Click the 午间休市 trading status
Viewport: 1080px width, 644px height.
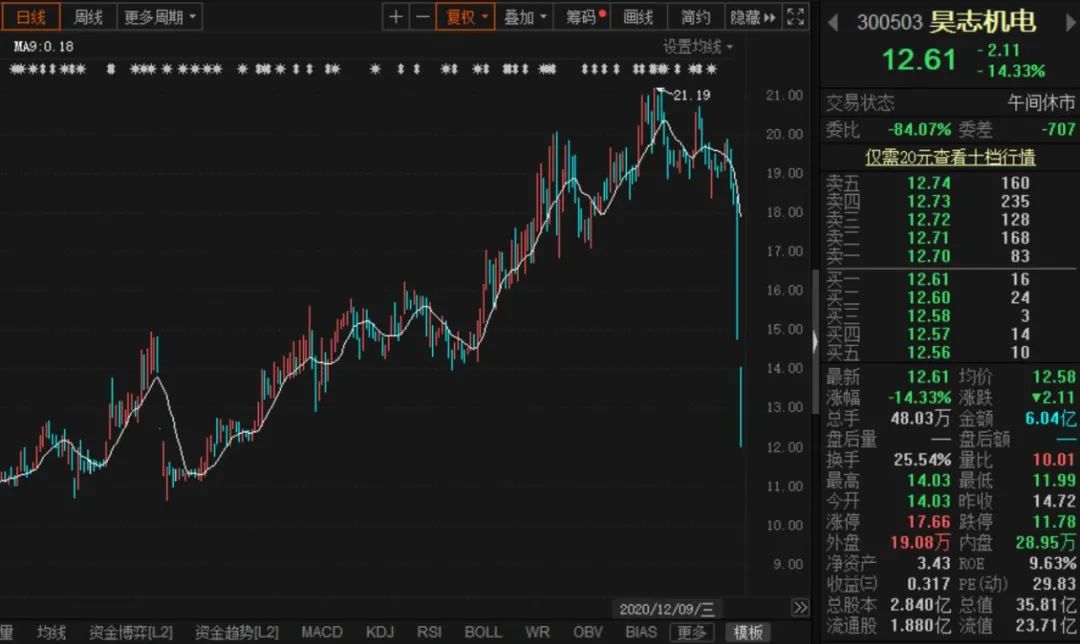1041,103
